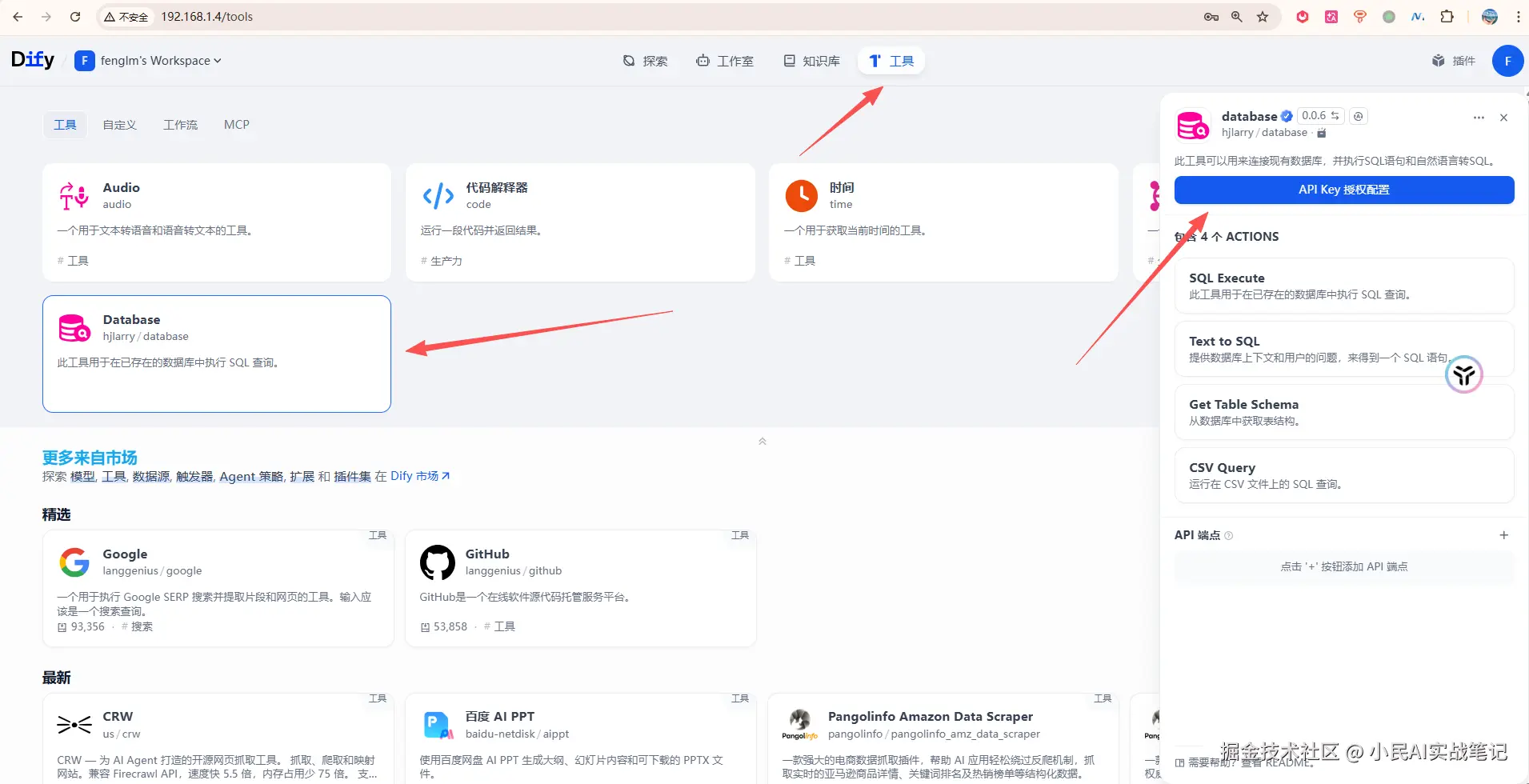Image resolution: width=1529 pixels, height=784 pixels.
Task: Open the red hexagon browser extension
Action: coord(1303,17)
